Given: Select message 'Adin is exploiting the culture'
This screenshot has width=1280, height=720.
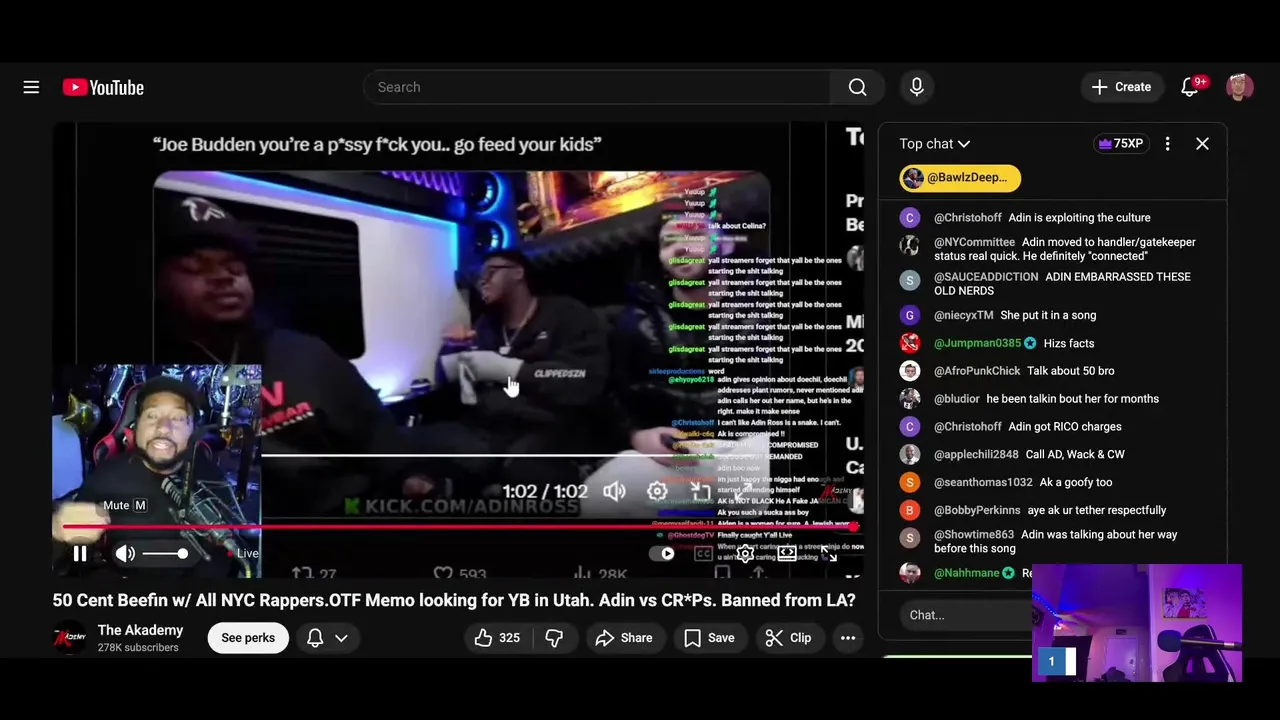Looking at the screenshot, I should (x=1079, y=218).
